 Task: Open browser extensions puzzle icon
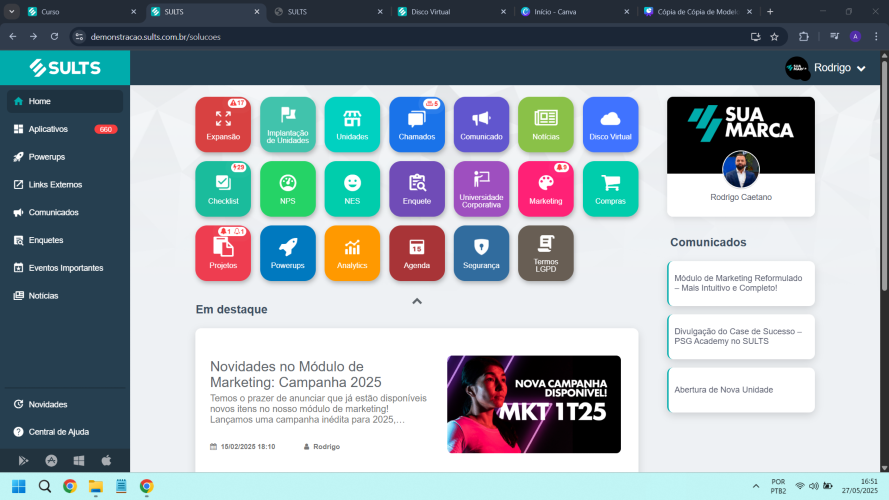click(803, 37)
